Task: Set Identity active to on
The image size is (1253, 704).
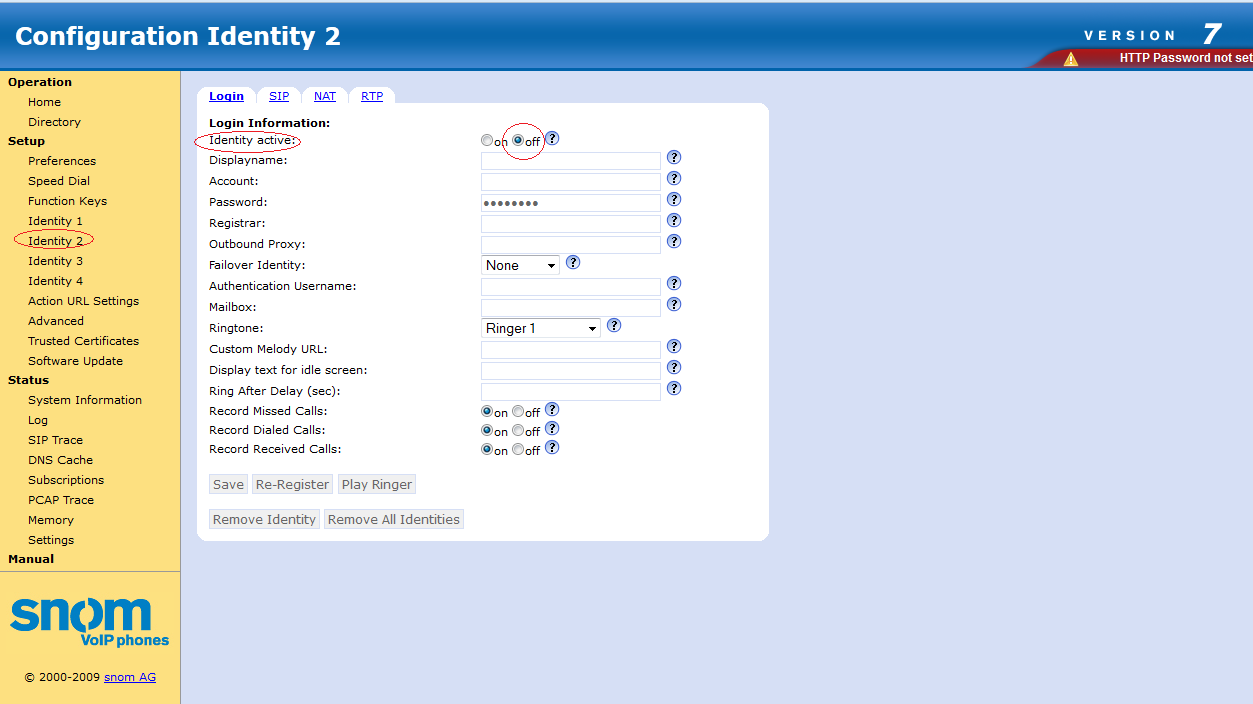Action: pyautogui.click(x=487, y=141)
